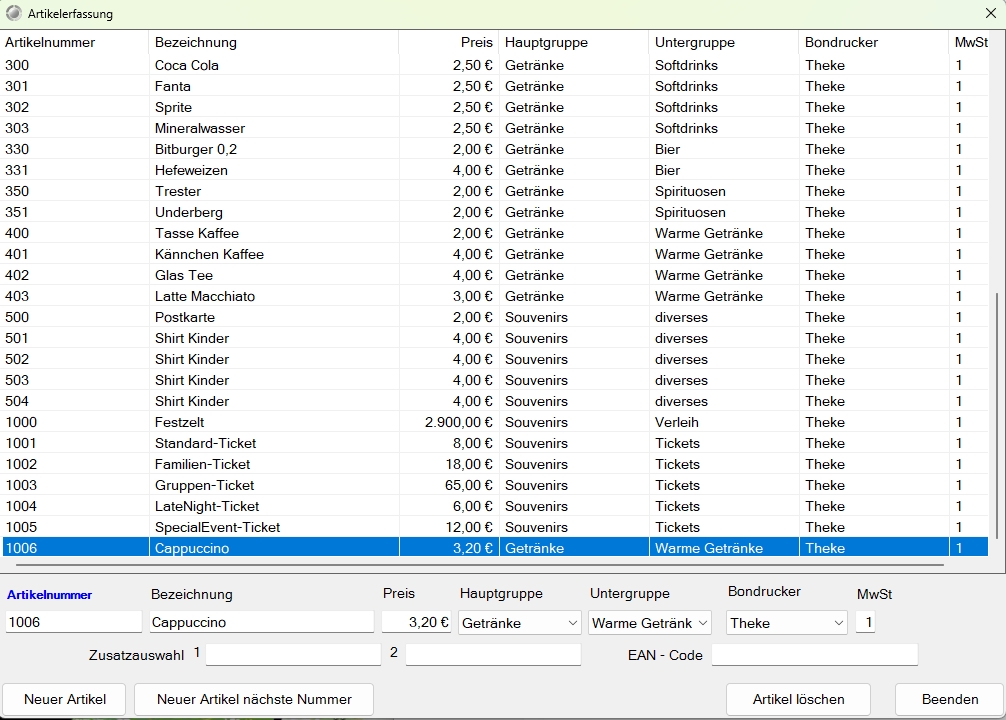This screenshot has width=1006, height=720.
Task: Click the vertical scrollbar of the article list
Action: 998,416
